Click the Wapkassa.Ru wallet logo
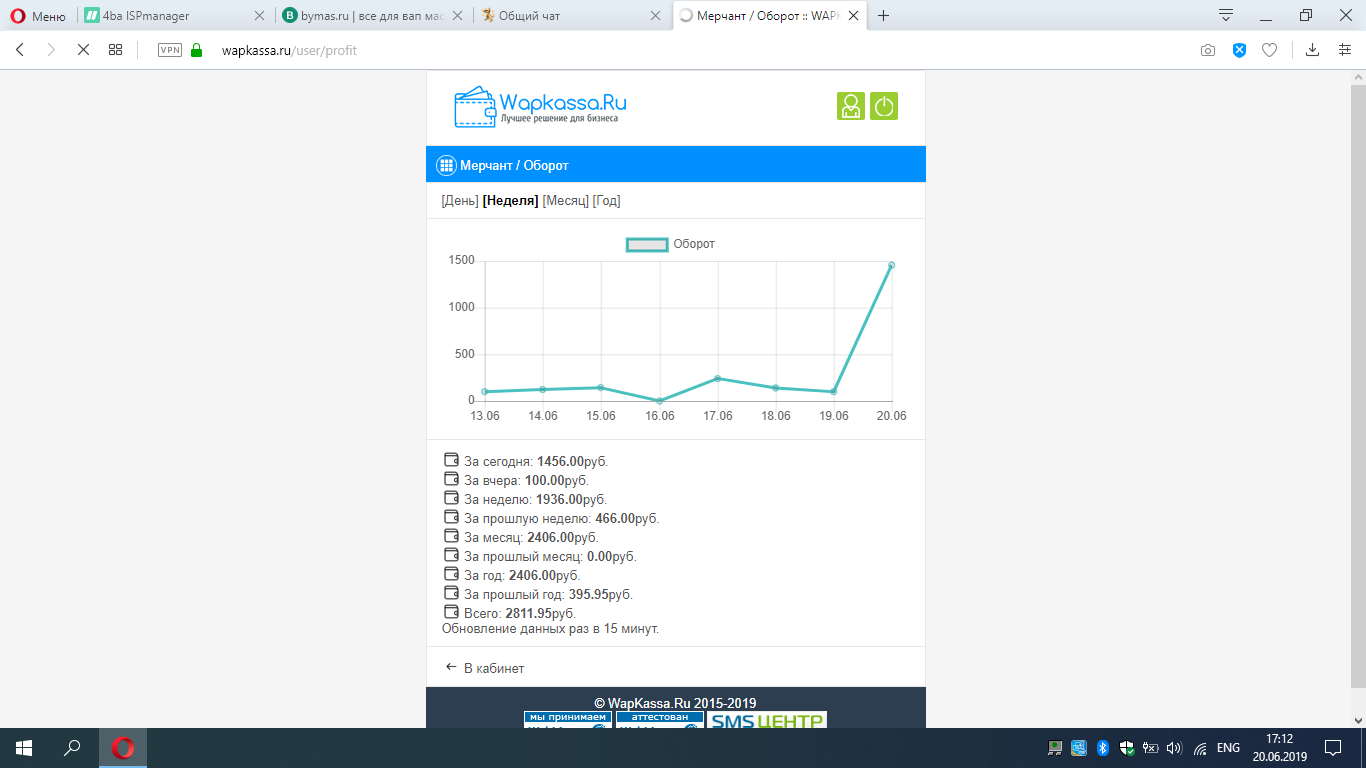Screen dimensions: 1366x768 (x=540, y=106)
